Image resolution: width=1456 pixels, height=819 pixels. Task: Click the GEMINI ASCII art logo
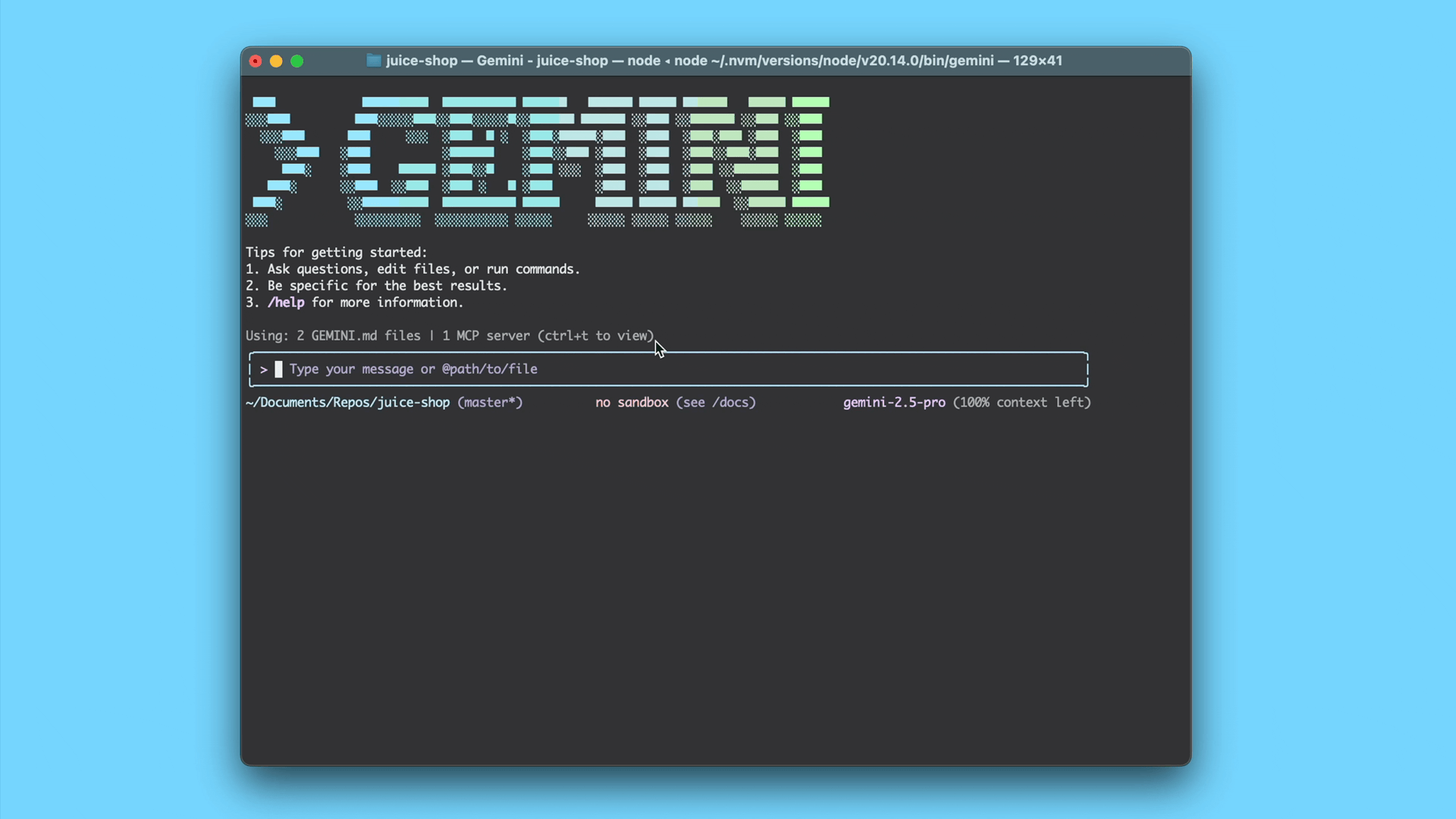tap(537, 159)
